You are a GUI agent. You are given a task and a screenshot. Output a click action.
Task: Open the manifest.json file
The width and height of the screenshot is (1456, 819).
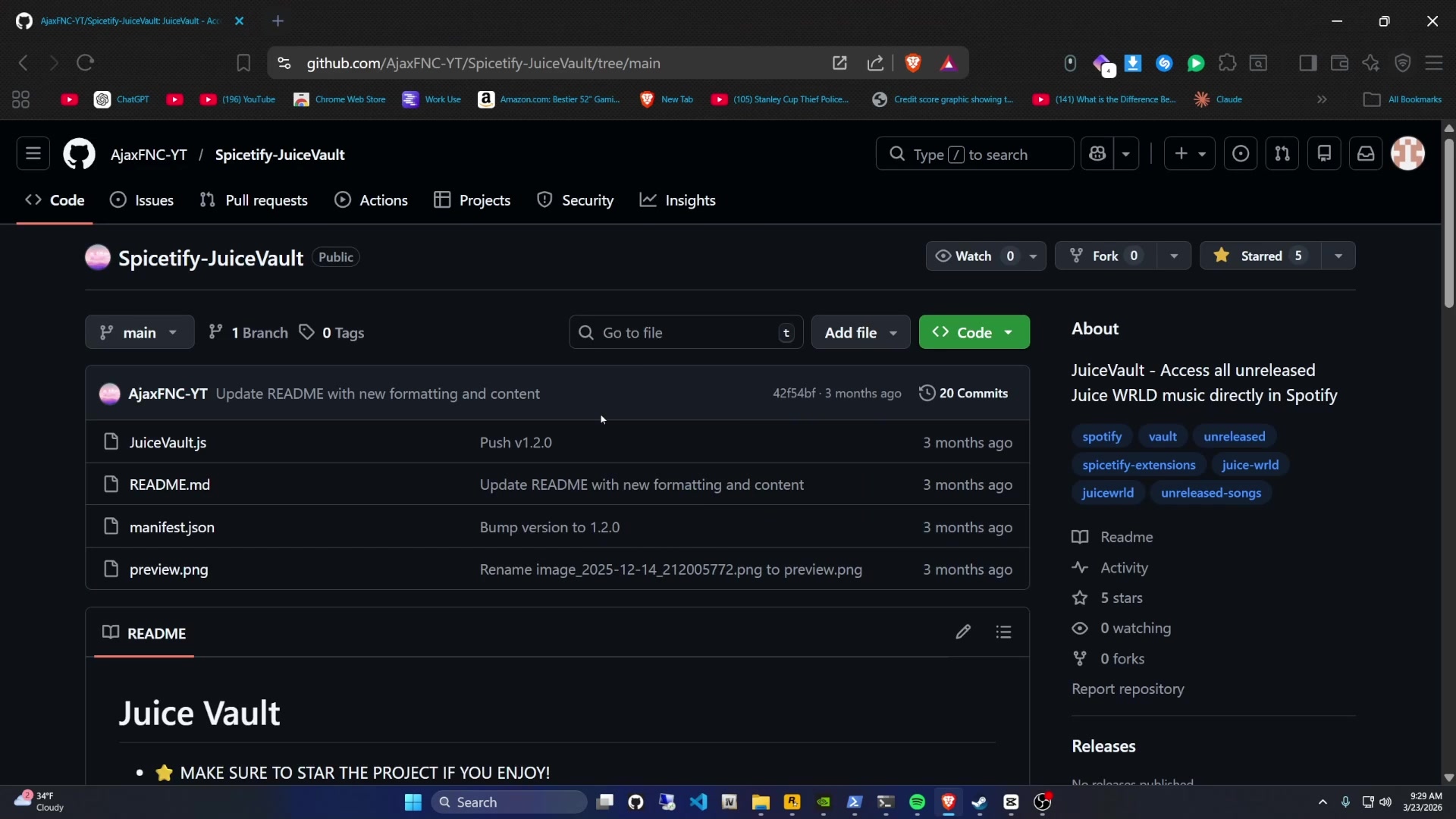point(172,528)
